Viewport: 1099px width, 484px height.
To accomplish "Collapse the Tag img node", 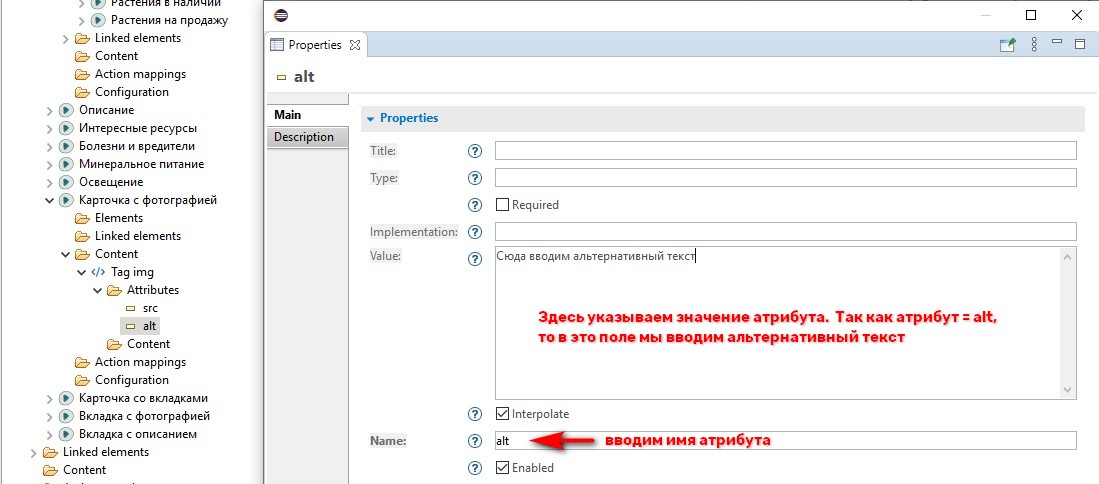I will click(x=82, y=272).
